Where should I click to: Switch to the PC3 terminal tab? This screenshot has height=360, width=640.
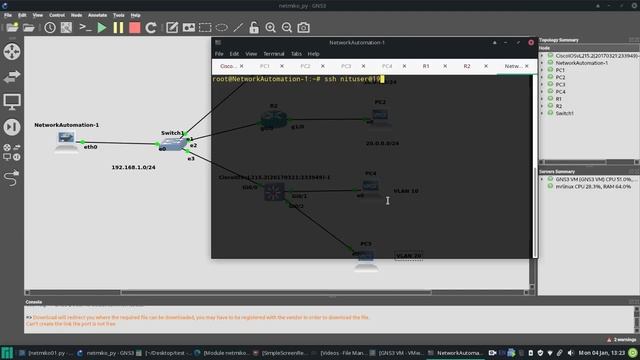(x=346, y=66)
